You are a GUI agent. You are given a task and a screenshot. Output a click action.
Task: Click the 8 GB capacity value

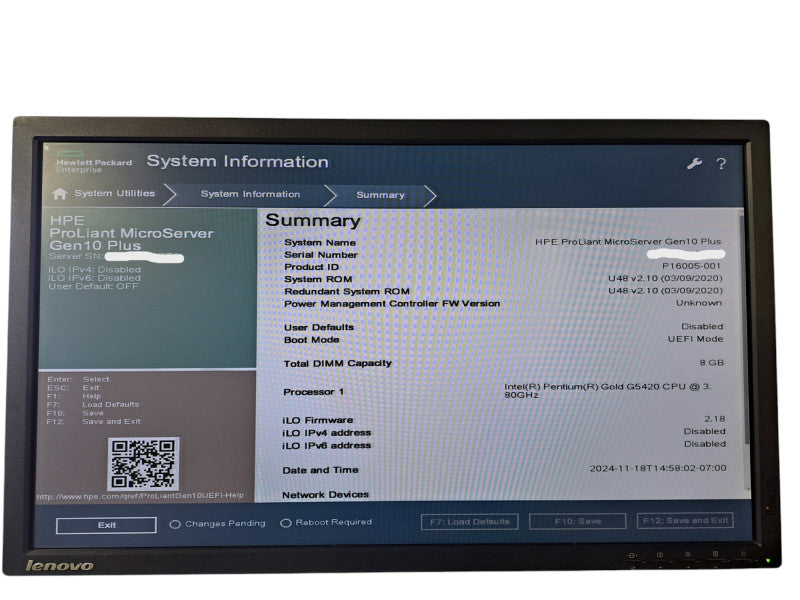point(712,363)
